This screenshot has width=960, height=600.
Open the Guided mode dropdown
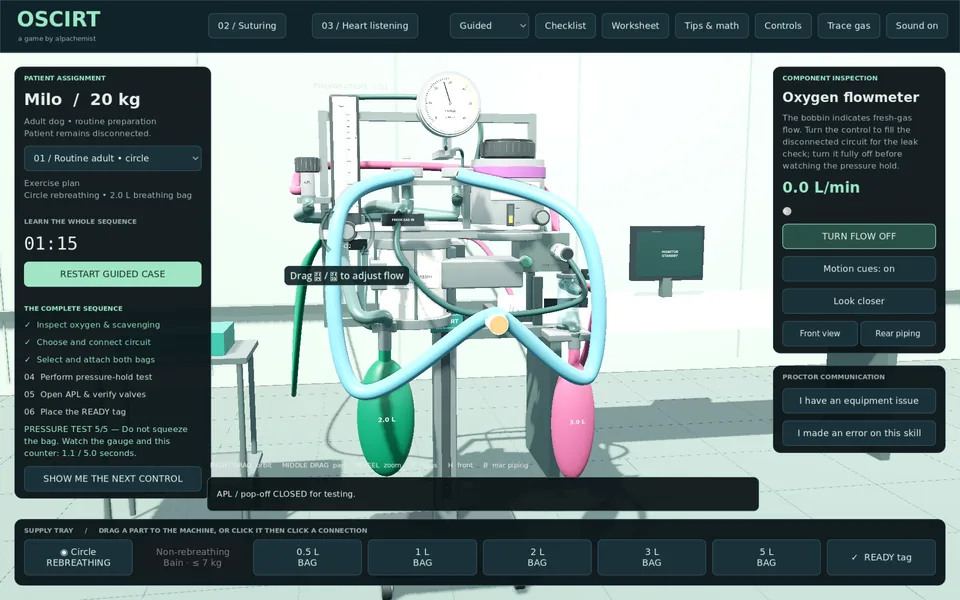(x=489, y=26)
